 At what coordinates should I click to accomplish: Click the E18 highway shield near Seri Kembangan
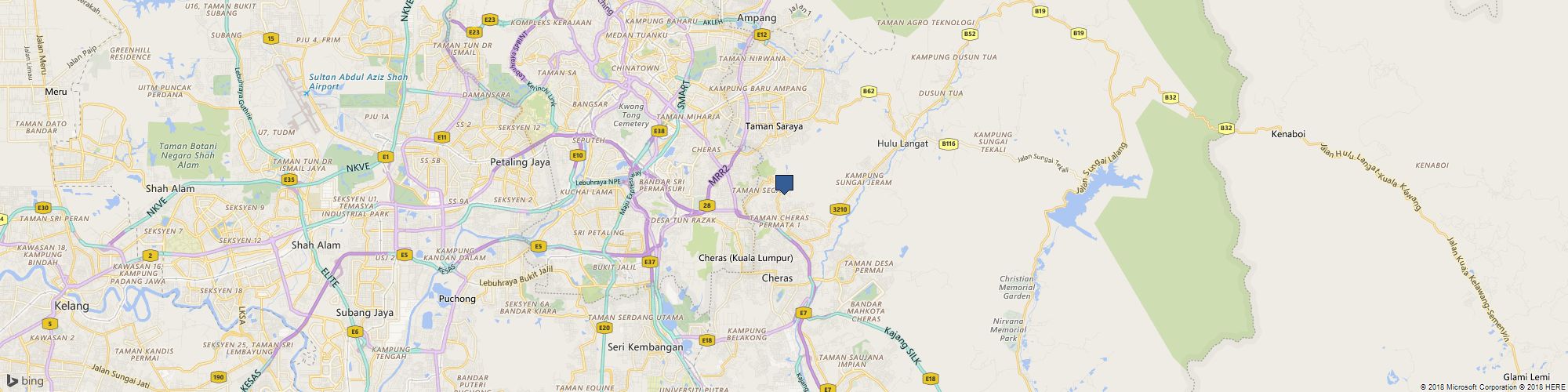pyautogui.click(x=707, y=339)
